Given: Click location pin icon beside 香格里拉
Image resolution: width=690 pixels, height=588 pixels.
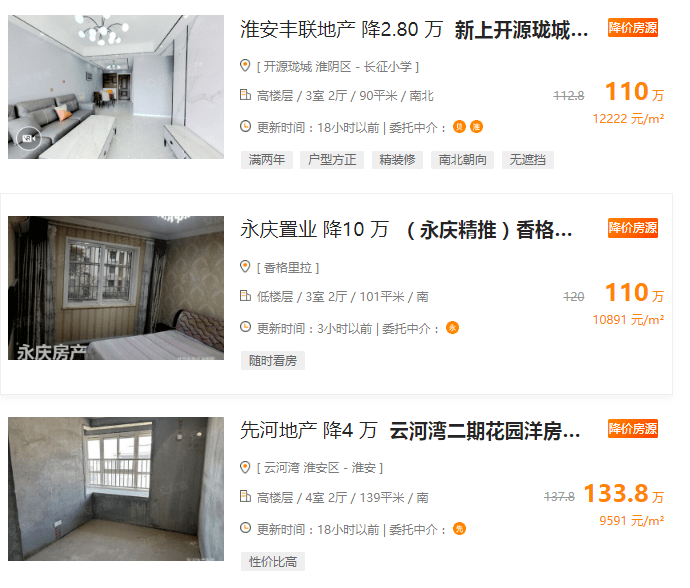Looking at the screenshot, I should coord(245,267).
